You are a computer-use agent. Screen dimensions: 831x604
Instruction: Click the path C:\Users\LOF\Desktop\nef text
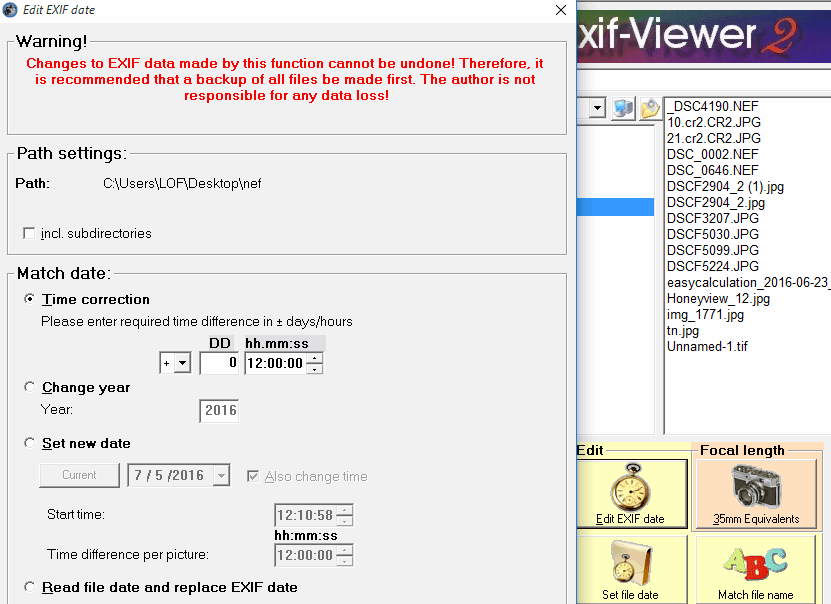click(182, 183)
